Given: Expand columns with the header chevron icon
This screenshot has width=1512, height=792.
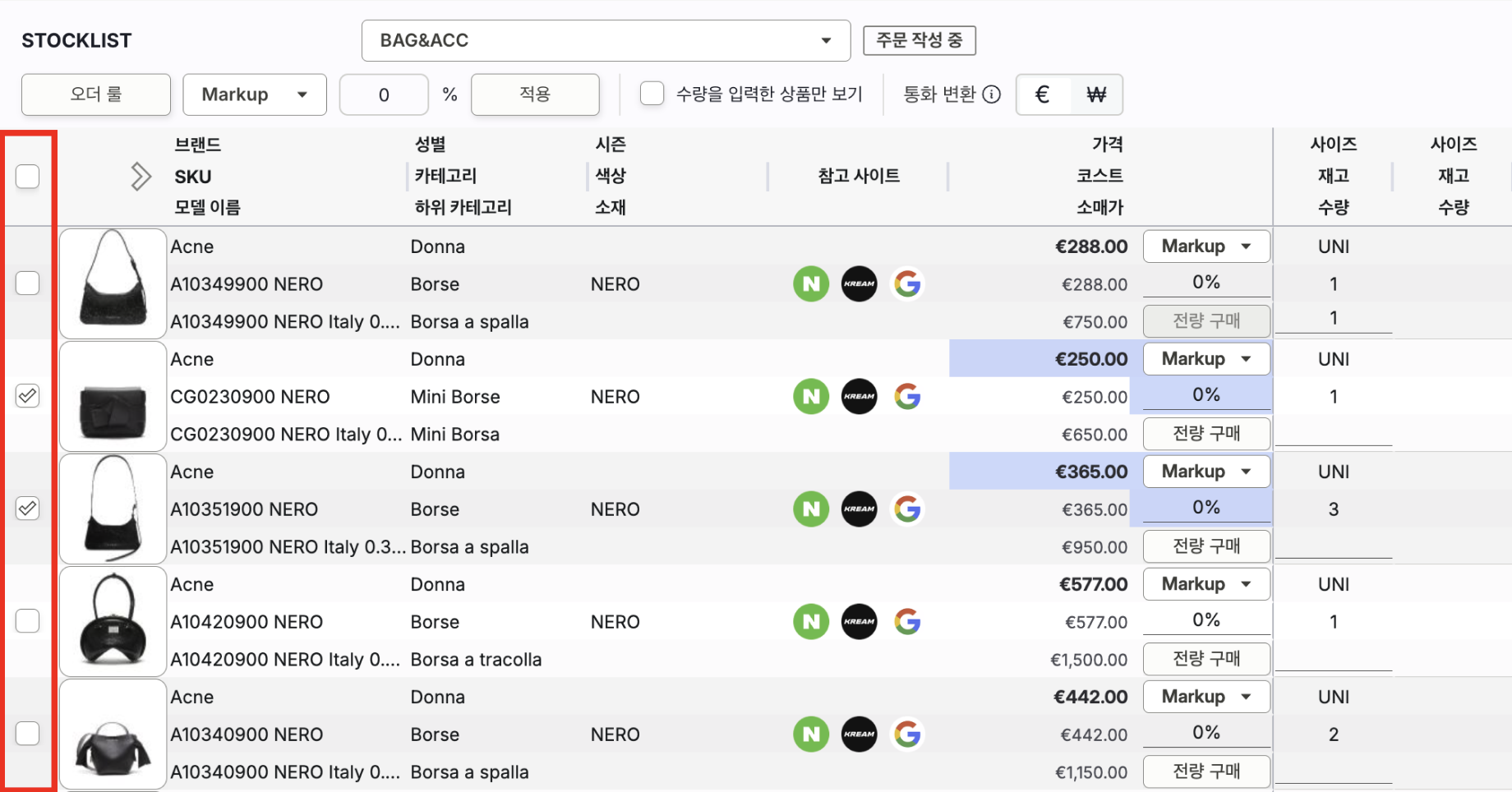Looking at the screenshot, I should 141,176.
